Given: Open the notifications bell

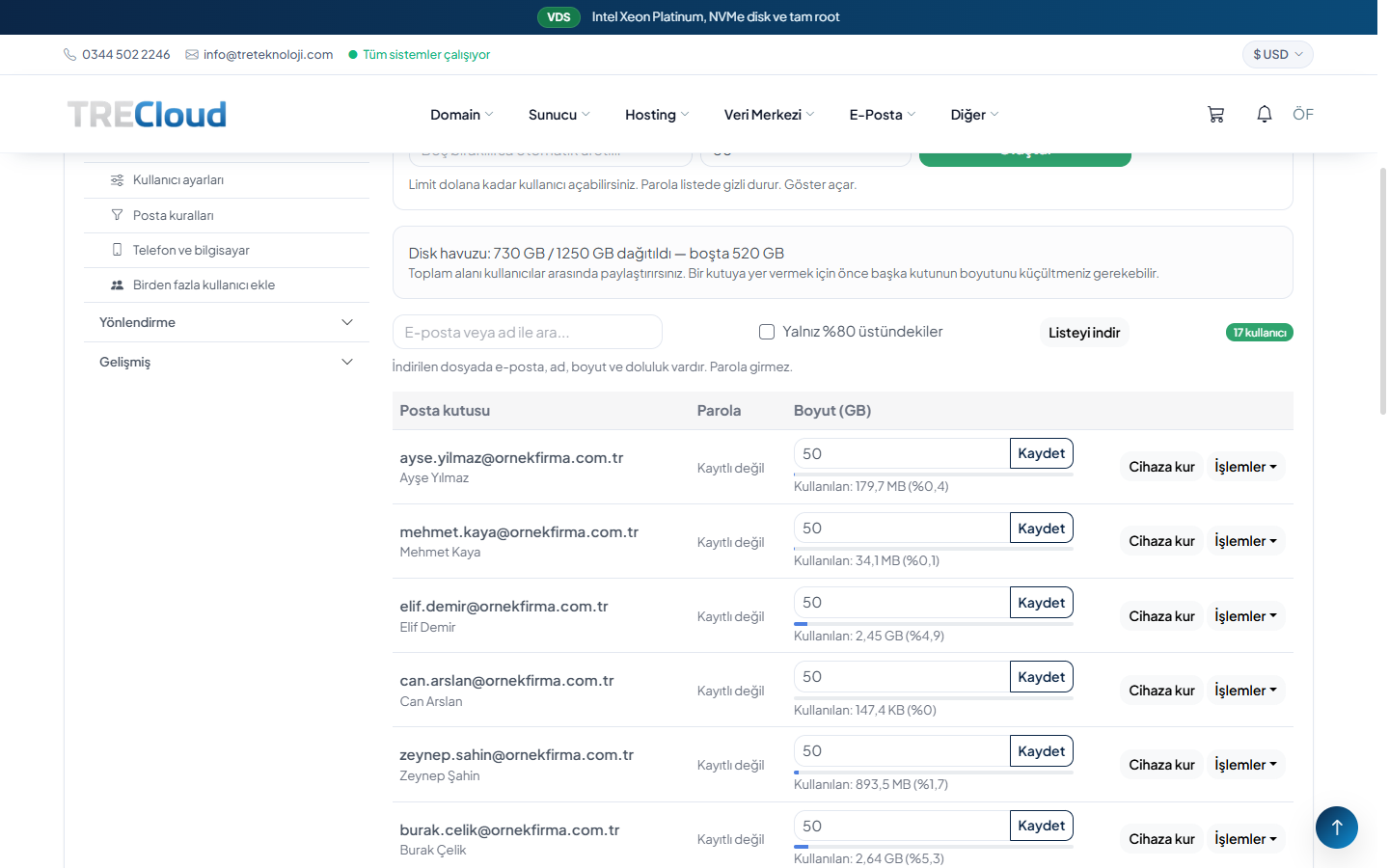Looking at the screenshot, I should 1265,114.
